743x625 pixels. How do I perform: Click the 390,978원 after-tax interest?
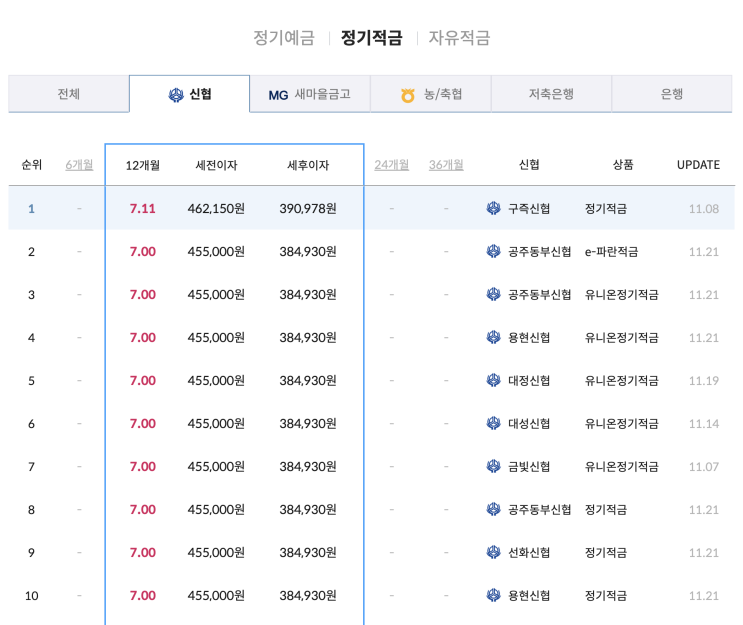pyautogui.click(x=308, y=208)
